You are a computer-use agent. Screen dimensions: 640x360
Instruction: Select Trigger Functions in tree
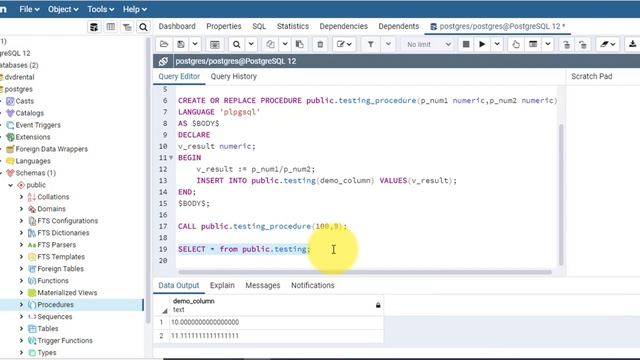tap(64, 340)
